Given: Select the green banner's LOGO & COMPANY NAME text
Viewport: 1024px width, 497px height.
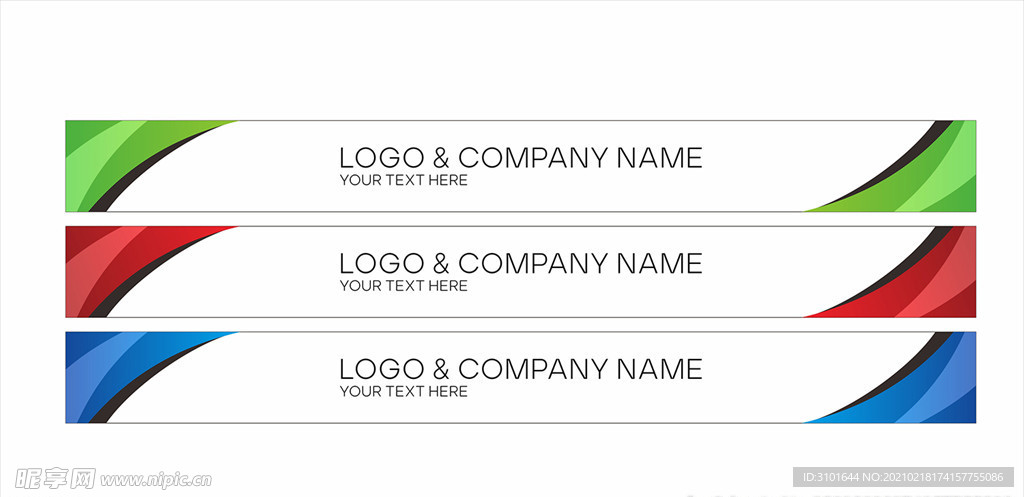Looking at the screenshot, I should [x=520, y=158].
